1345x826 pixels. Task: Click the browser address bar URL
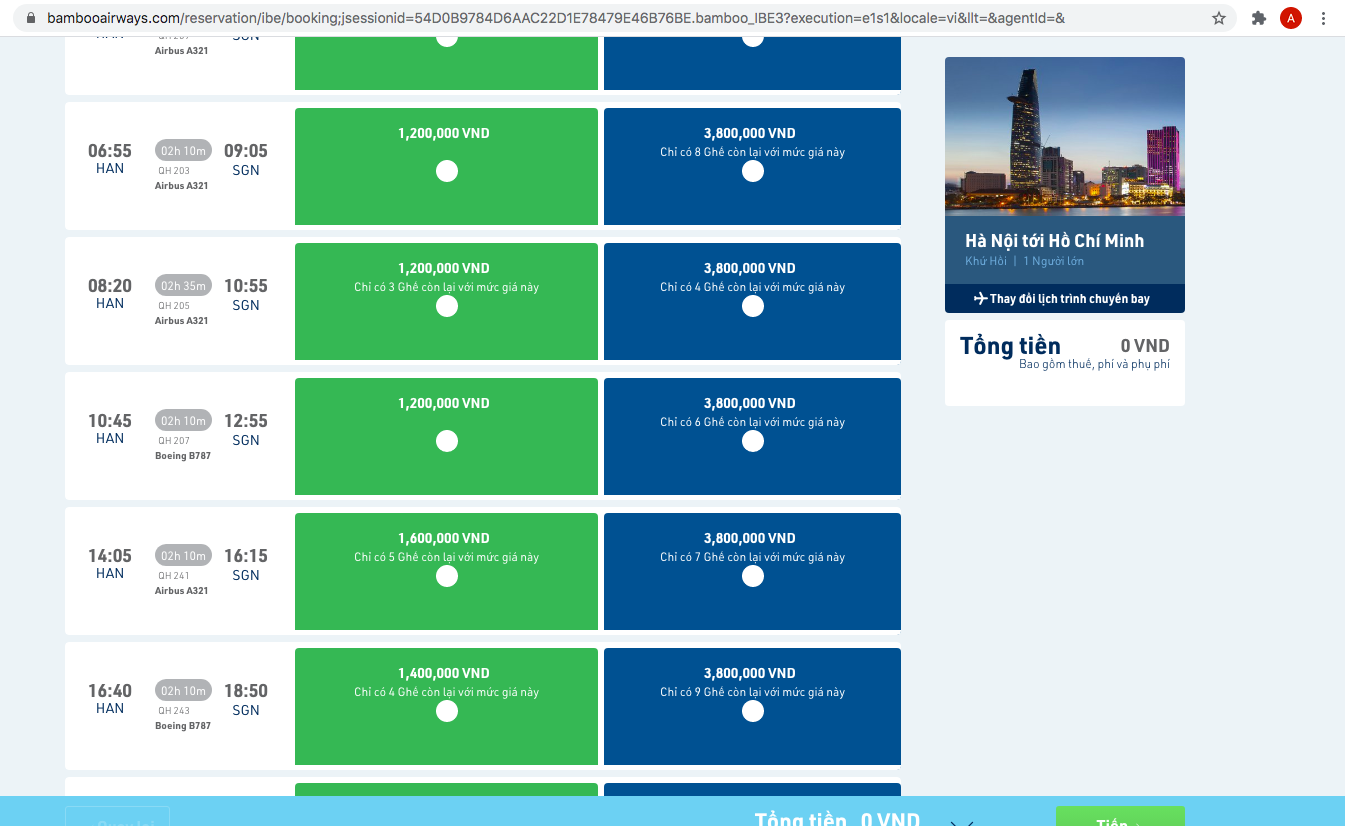556,18
